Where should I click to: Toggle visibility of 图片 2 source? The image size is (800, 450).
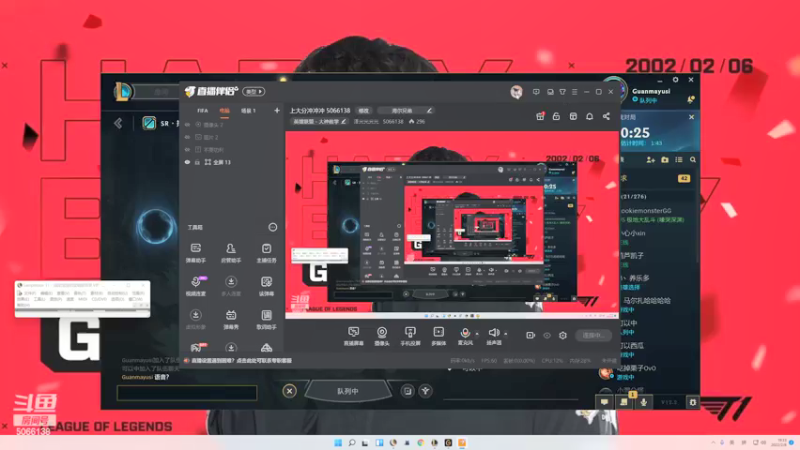point(187,137)
